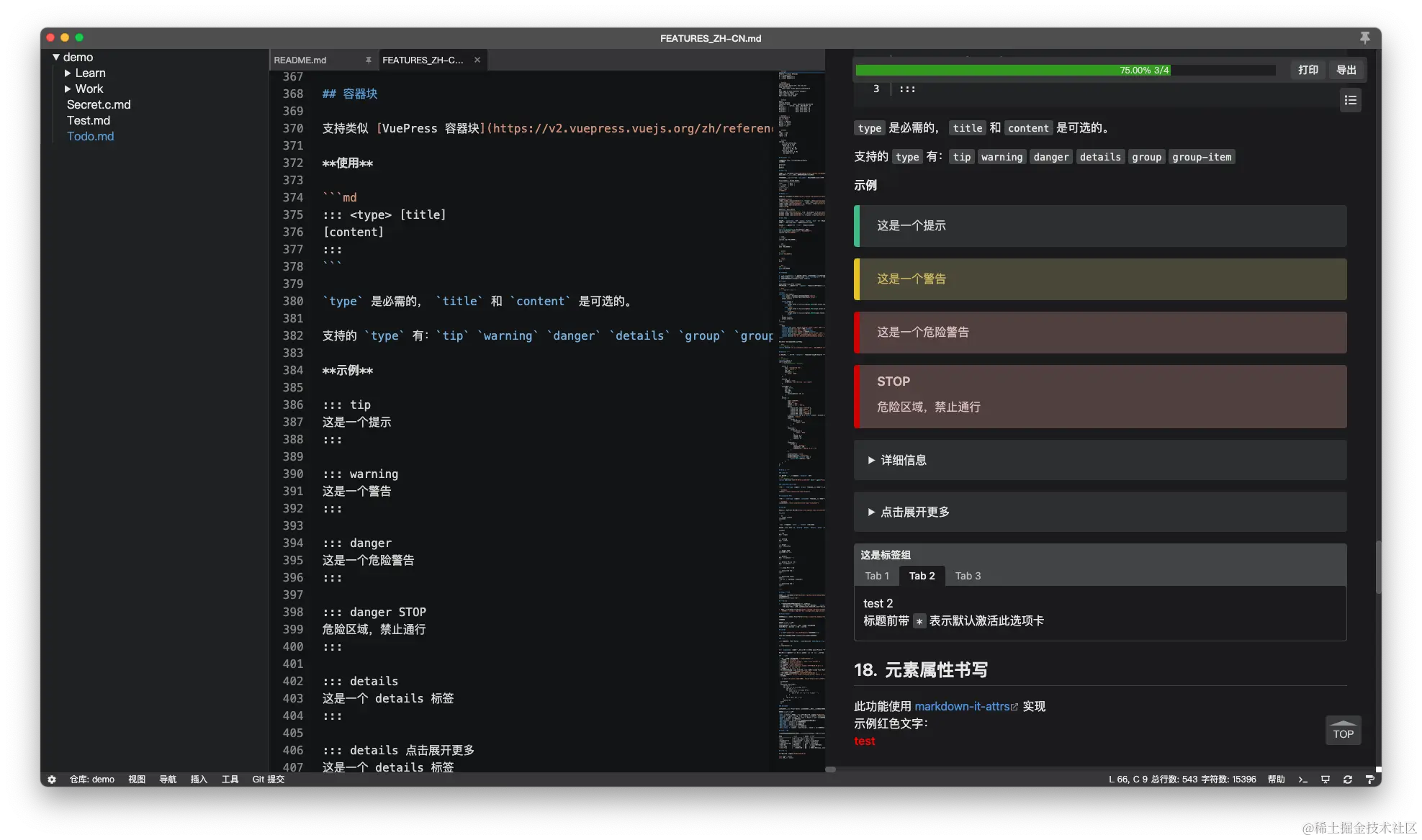This screenshot has height=840, width=1422.
Task: Open the 工具 menu
Action: pos(230,779)
